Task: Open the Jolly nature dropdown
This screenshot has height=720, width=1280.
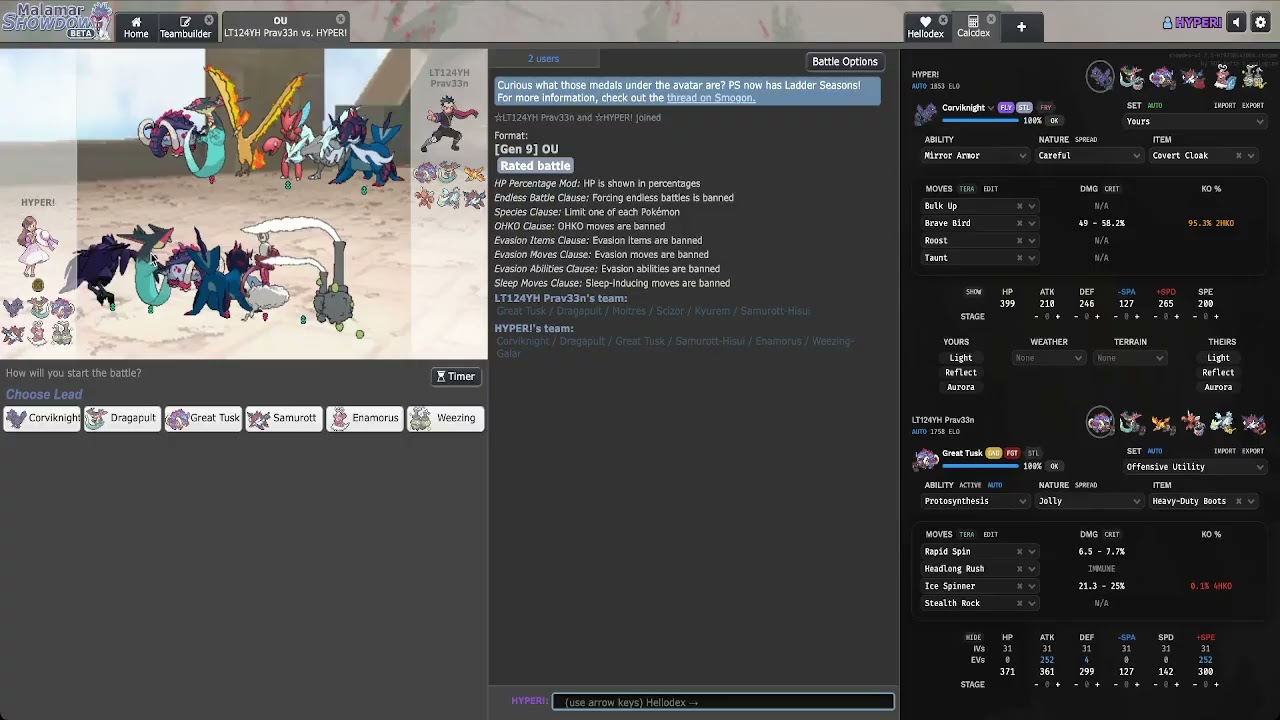Action: pos(1089,501)
